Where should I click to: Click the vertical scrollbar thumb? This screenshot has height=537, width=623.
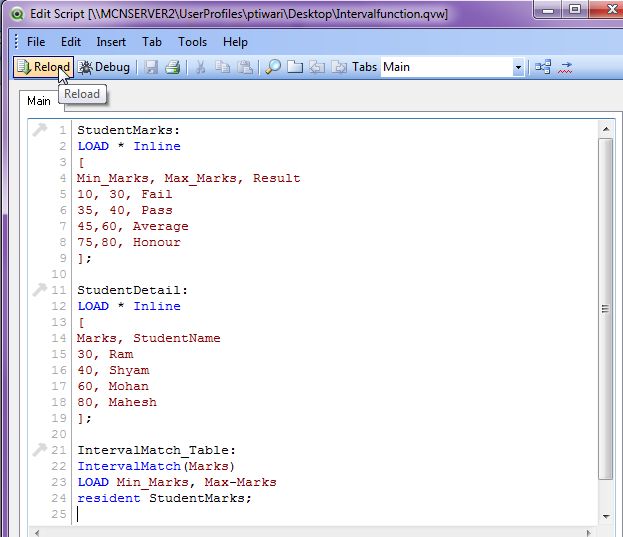pos(606,309)
